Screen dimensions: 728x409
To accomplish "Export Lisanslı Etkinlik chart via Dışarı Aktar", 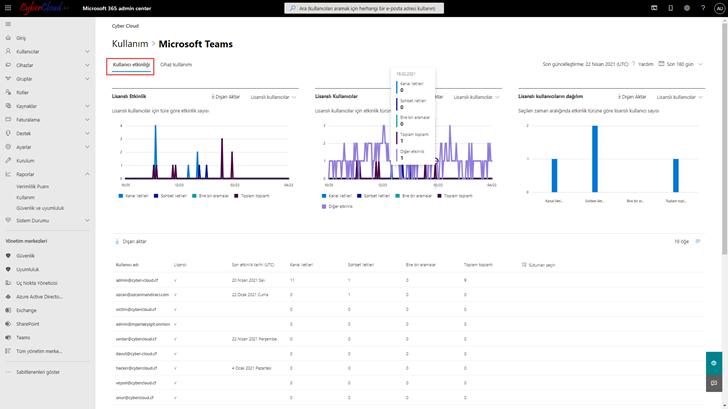I will (226, 97).
